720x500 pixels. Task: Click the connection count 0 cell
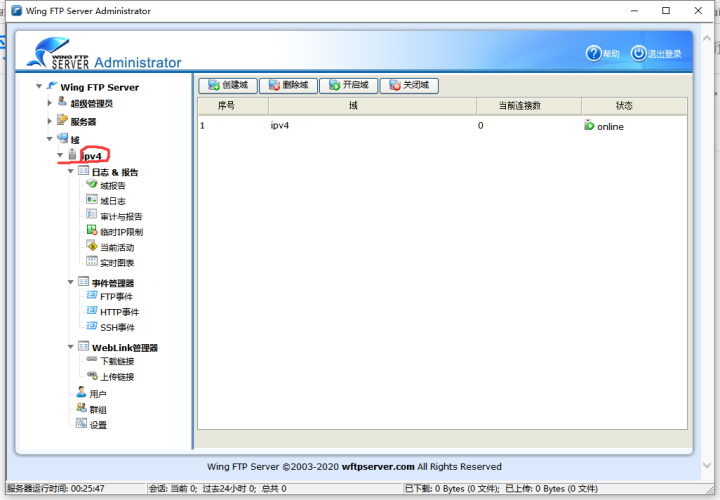(x=480, y=125)
